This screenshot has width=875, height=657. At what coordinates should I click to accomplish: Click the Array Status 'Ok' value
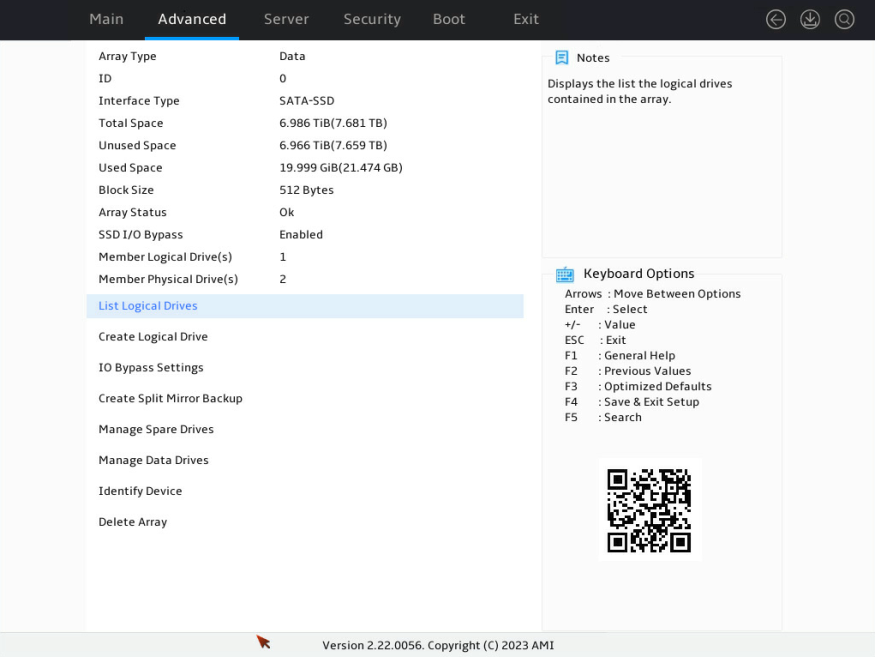(x=286, y=212)
